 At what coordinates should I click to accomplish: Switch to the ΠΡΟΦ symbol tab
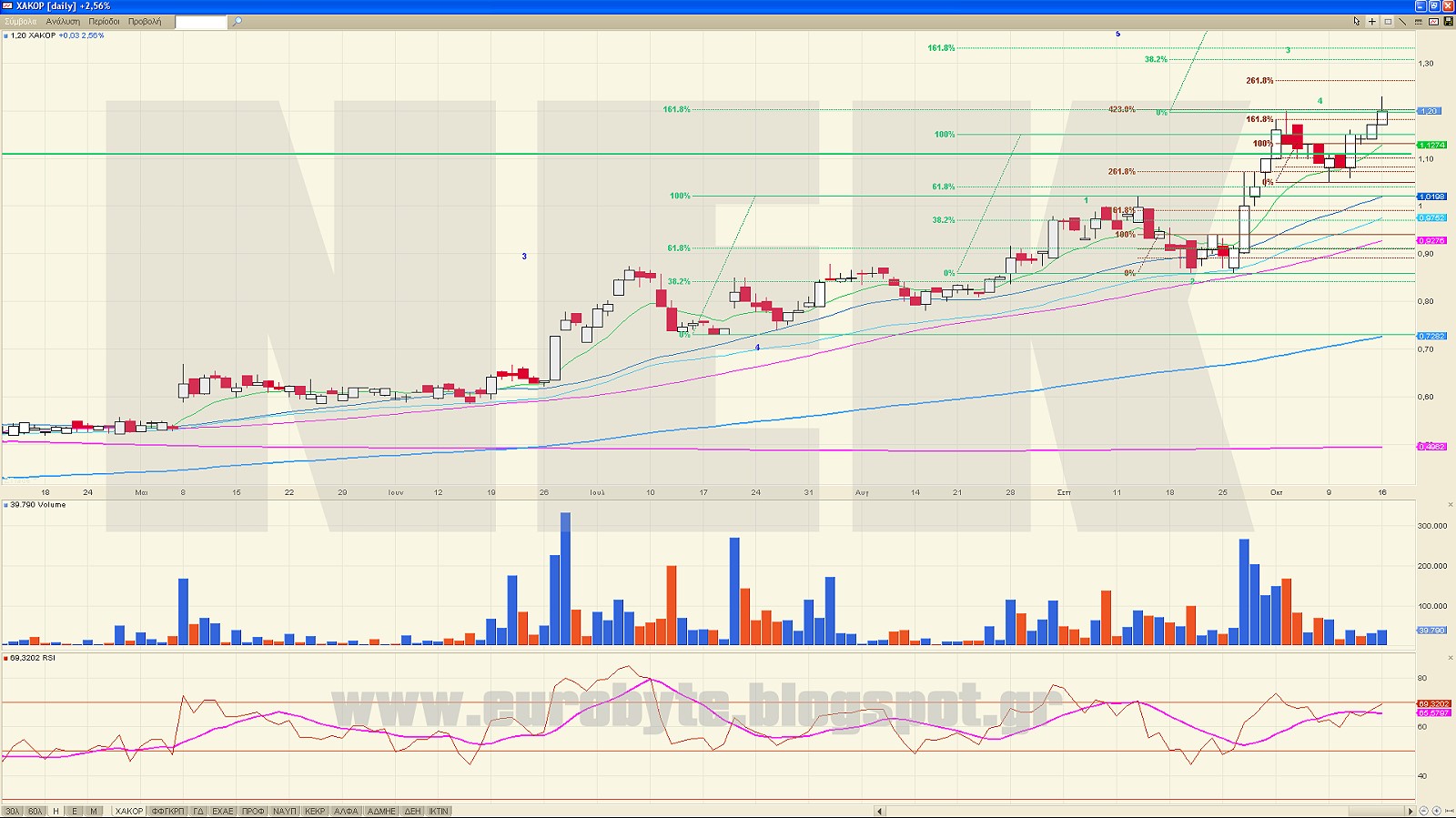[253, 812]
